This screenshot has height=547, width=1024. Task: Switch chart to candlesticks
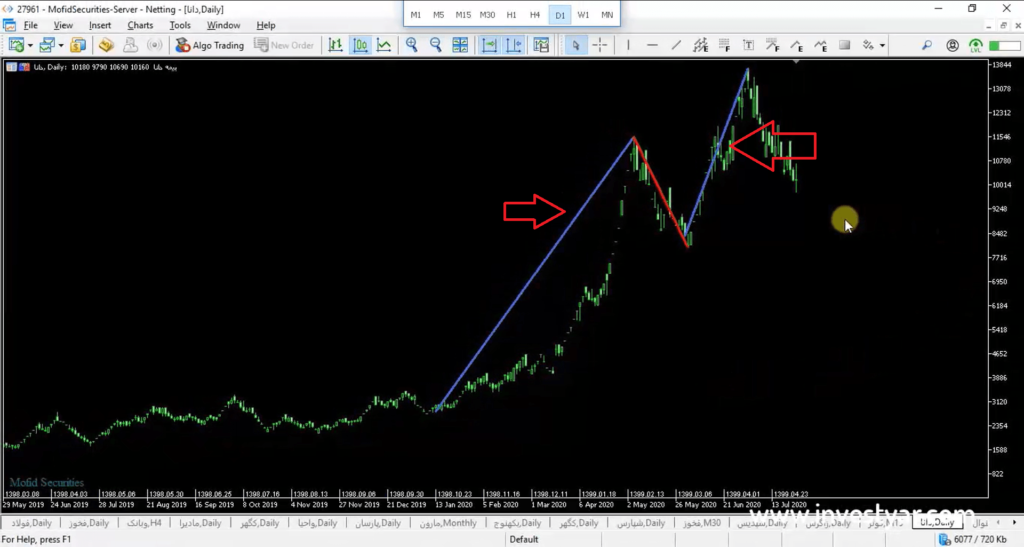360,45
